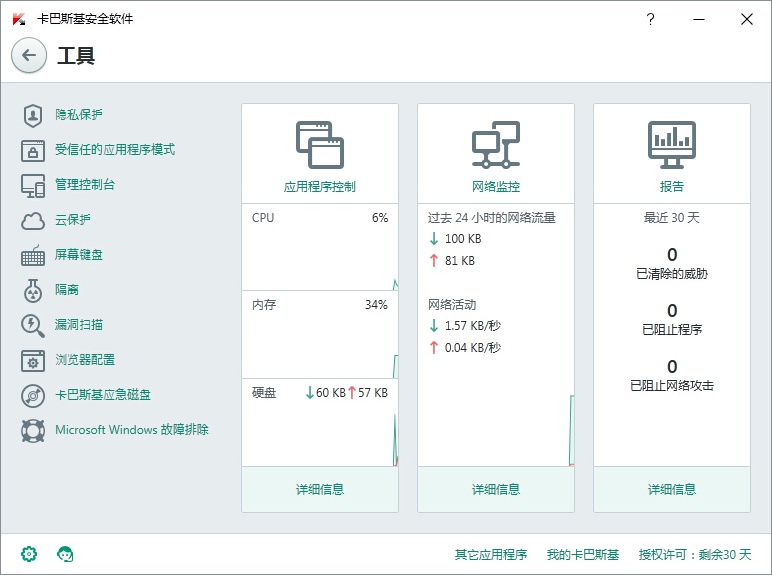Close the Kaspersky window
The height and width of the screenshot is (575, 772).
pyautogui.click(x=746, y=19)
